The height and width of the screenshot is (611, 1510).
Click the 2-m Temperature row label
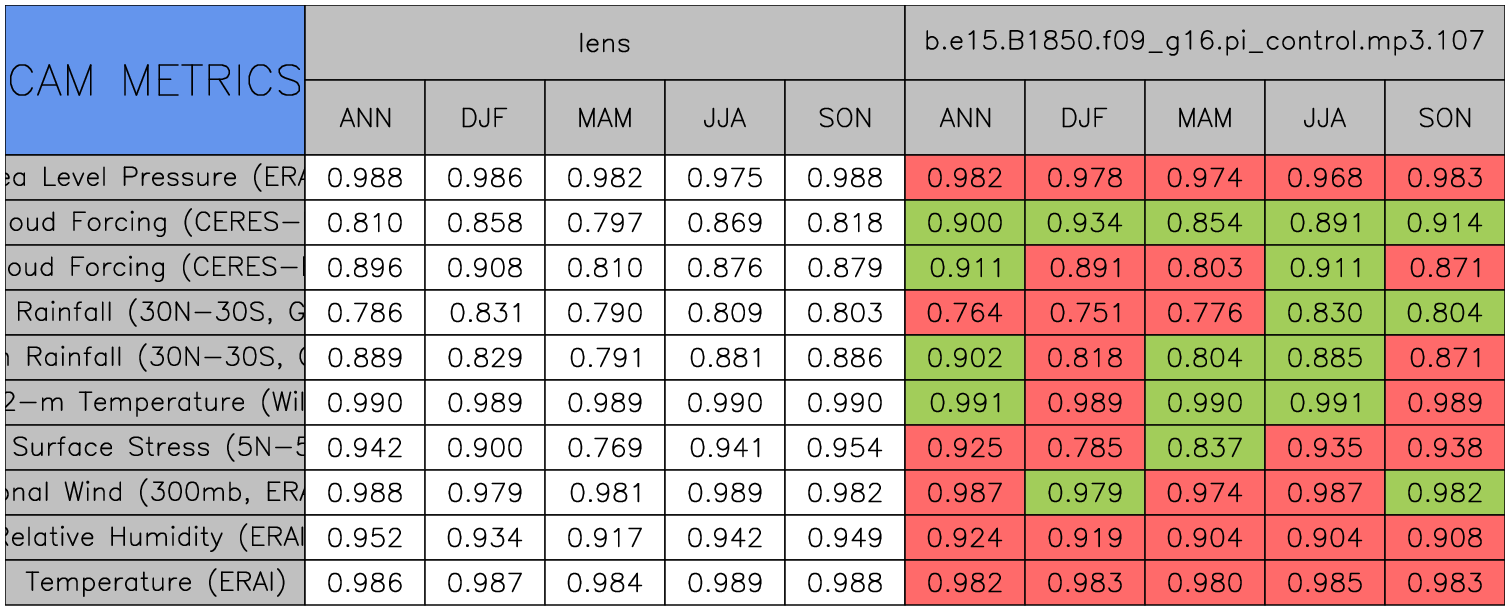155,402
